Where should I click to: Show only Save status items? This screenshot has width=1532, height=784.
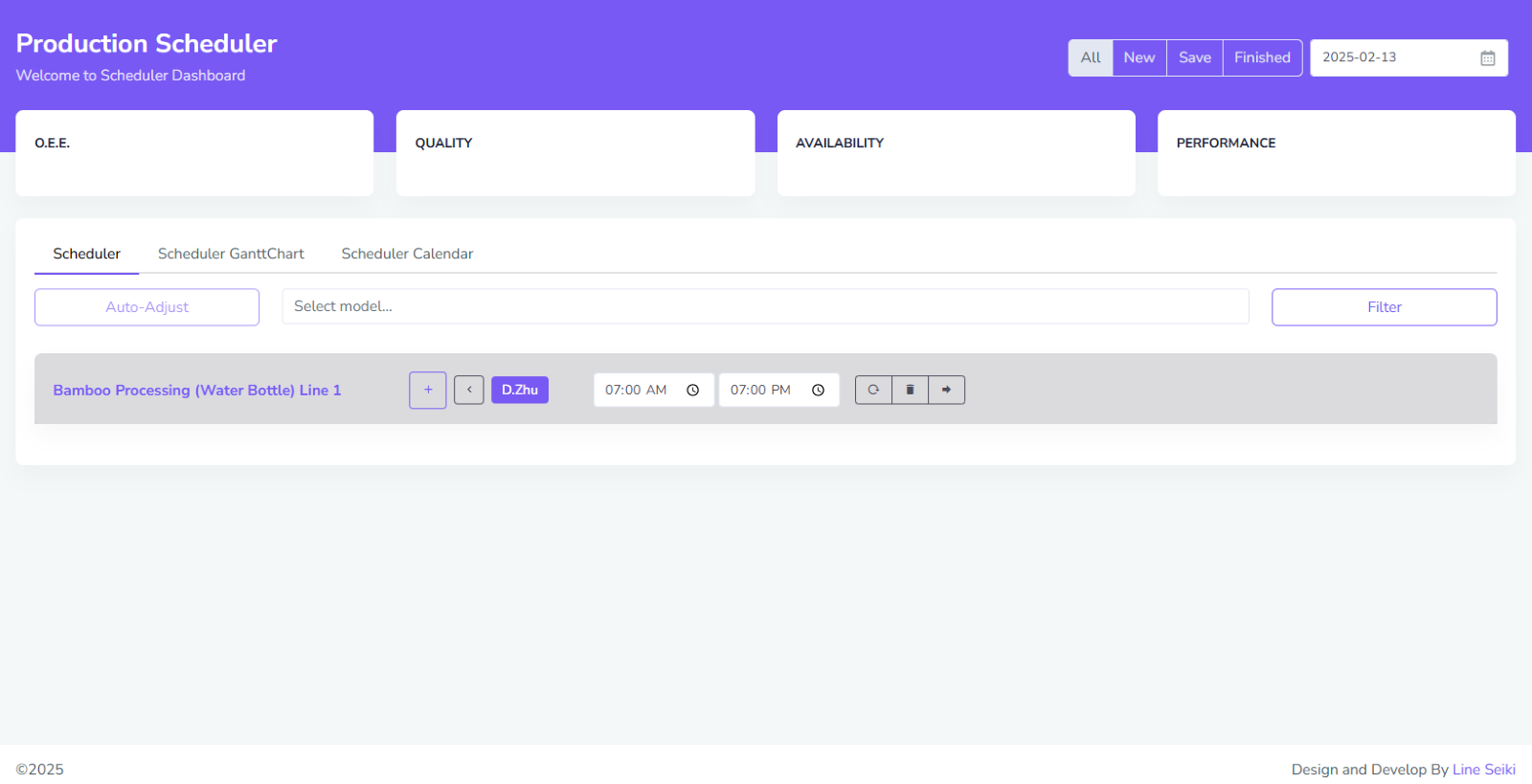1194,57
